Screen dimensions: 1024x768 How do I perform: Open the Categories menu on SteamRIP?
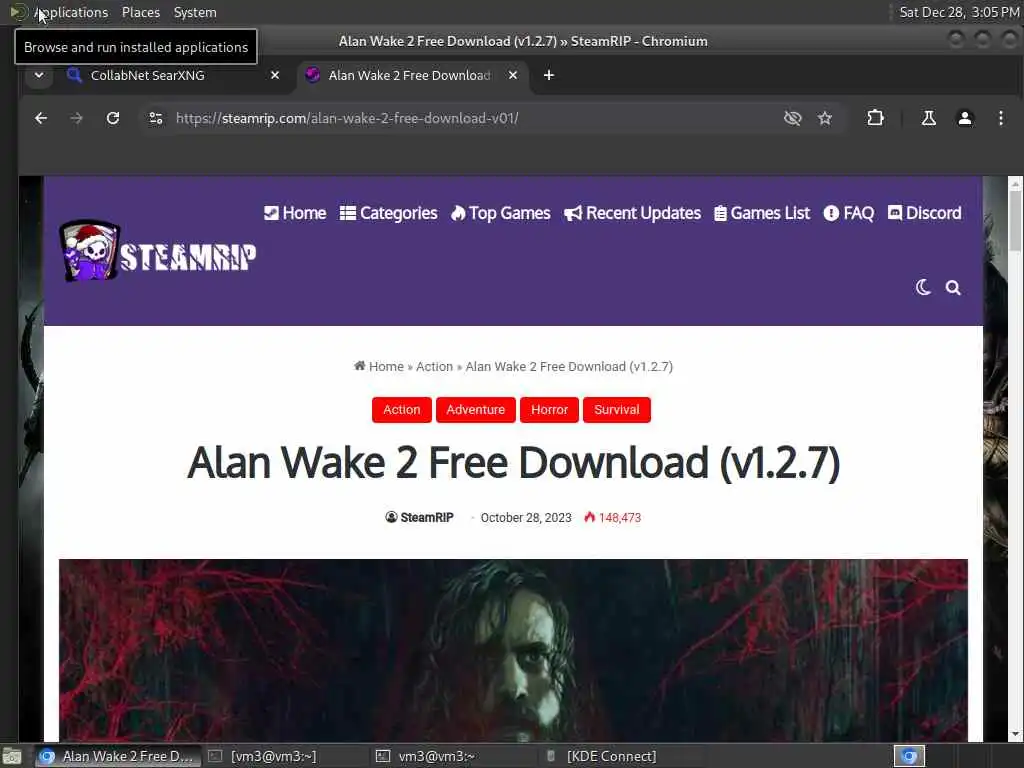point(389,213)
